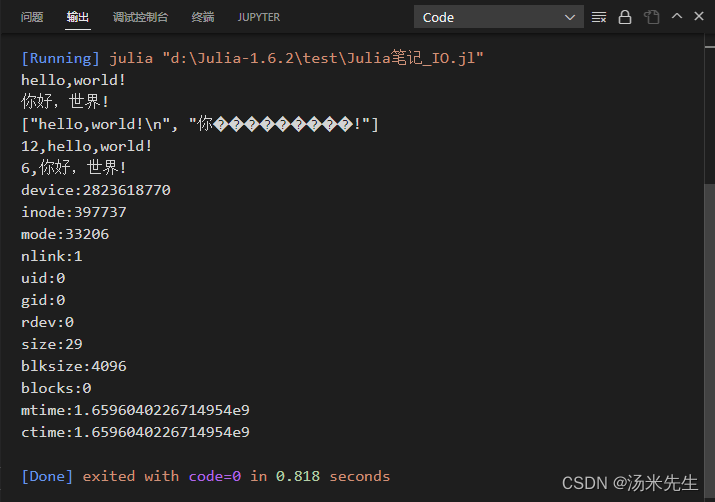Click the [Running] julia command line

252,58
